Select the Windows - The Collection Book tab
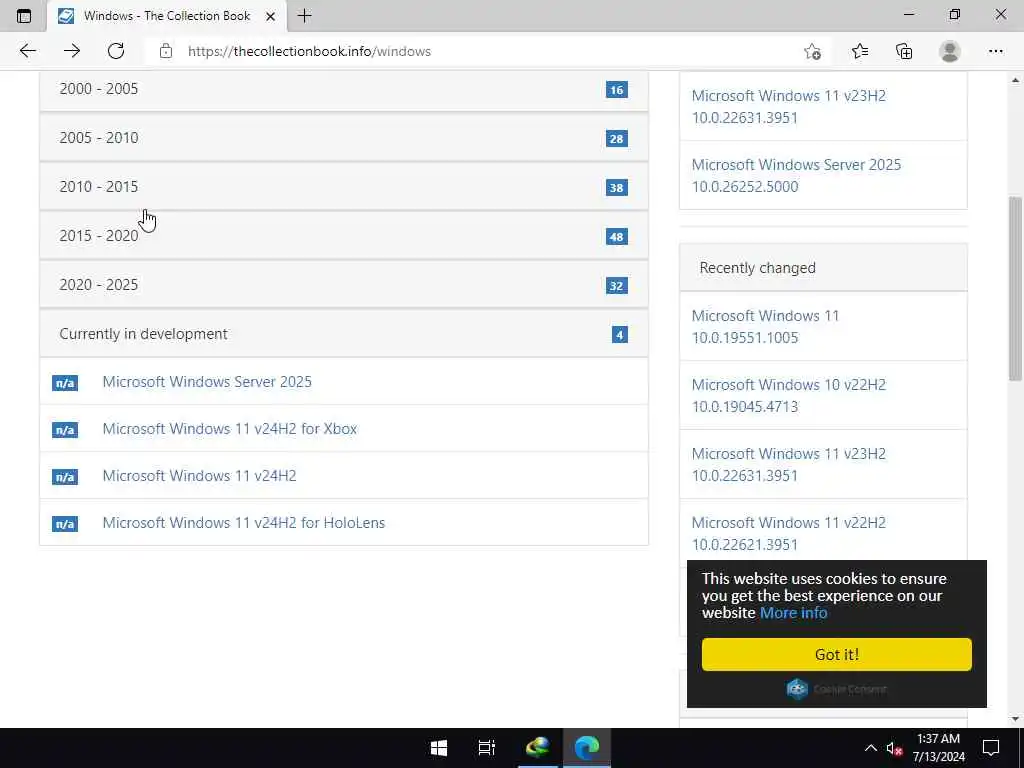The height and width of the screenshot is (768, 1024). (x=167, y=16)
